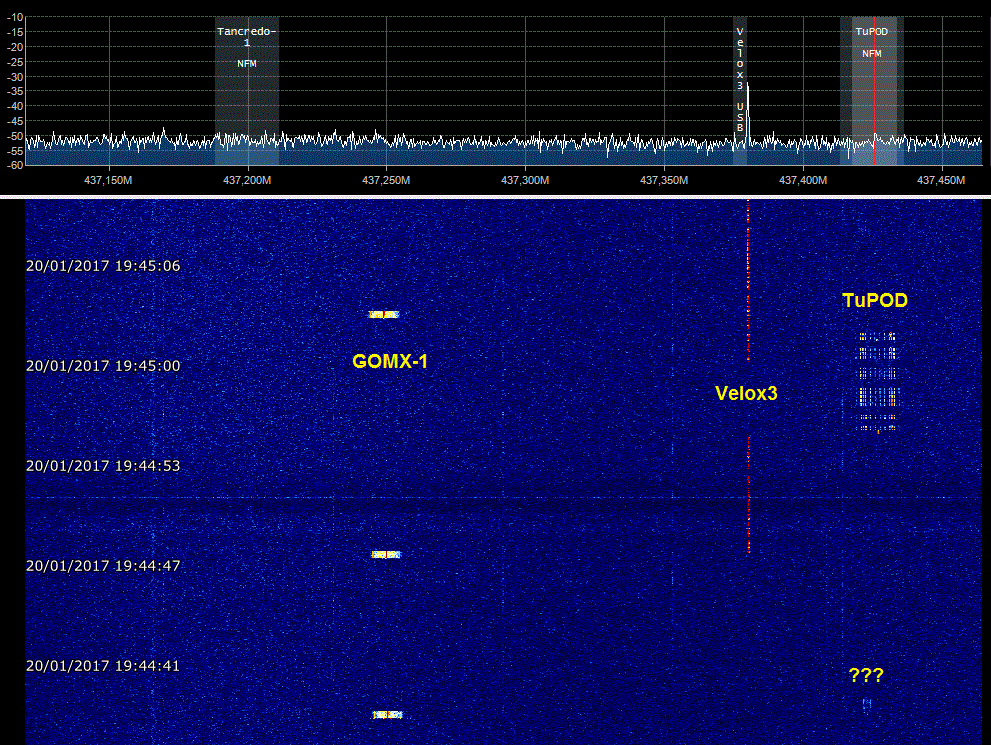Image resolution: width=991 pixels, height=745 pixels.
Task: Click the GOMX-1 burst near 19:44:47
Action: tap(386, 554)
